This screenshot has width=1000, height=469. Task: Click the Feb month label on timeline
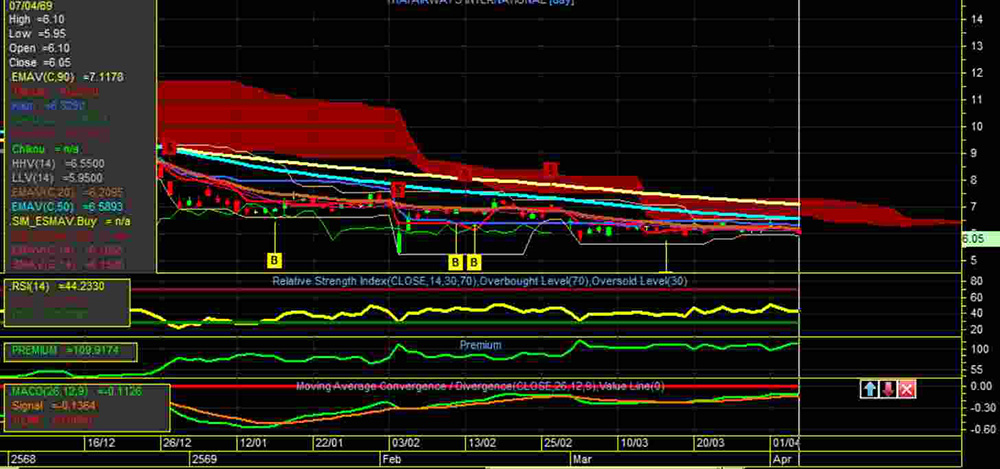point(391,457)
